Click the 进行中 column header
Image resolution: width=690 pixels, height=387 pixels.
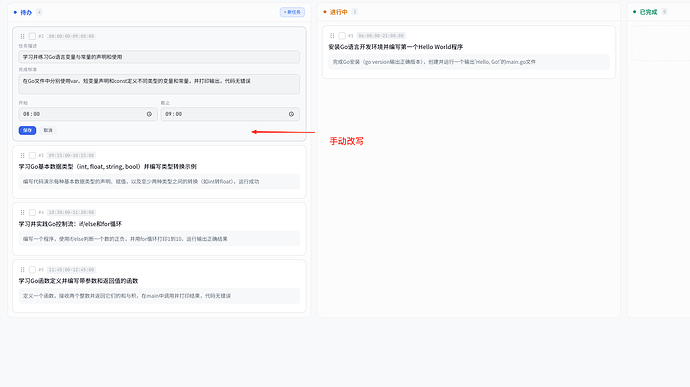click(x=338, y=12)
